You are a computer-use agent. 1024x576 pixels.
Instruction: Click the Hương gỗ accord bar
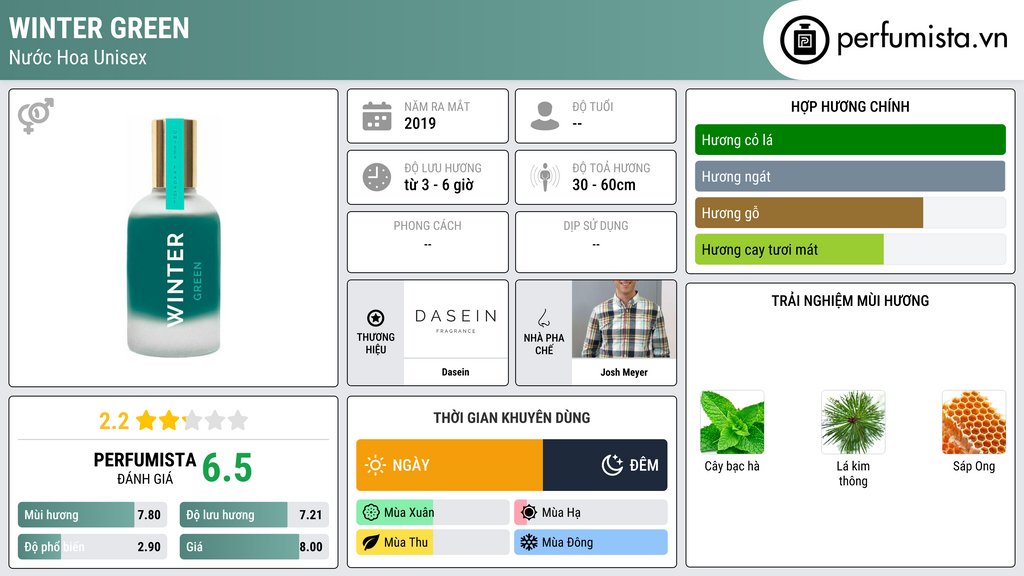pyautogui.click(x=850, y=213)
